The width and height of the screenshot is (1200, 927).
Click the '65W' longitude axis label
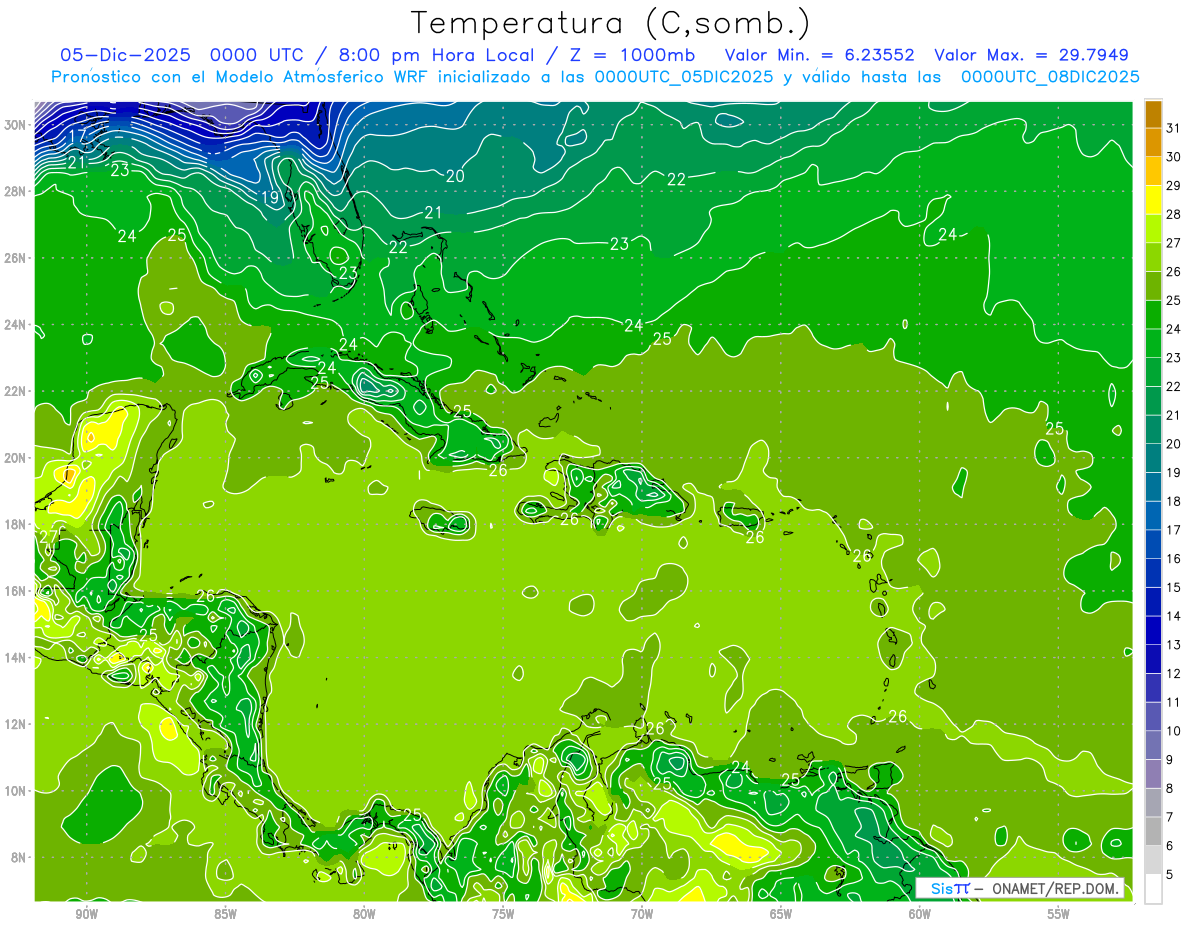(x=781, y=915)
